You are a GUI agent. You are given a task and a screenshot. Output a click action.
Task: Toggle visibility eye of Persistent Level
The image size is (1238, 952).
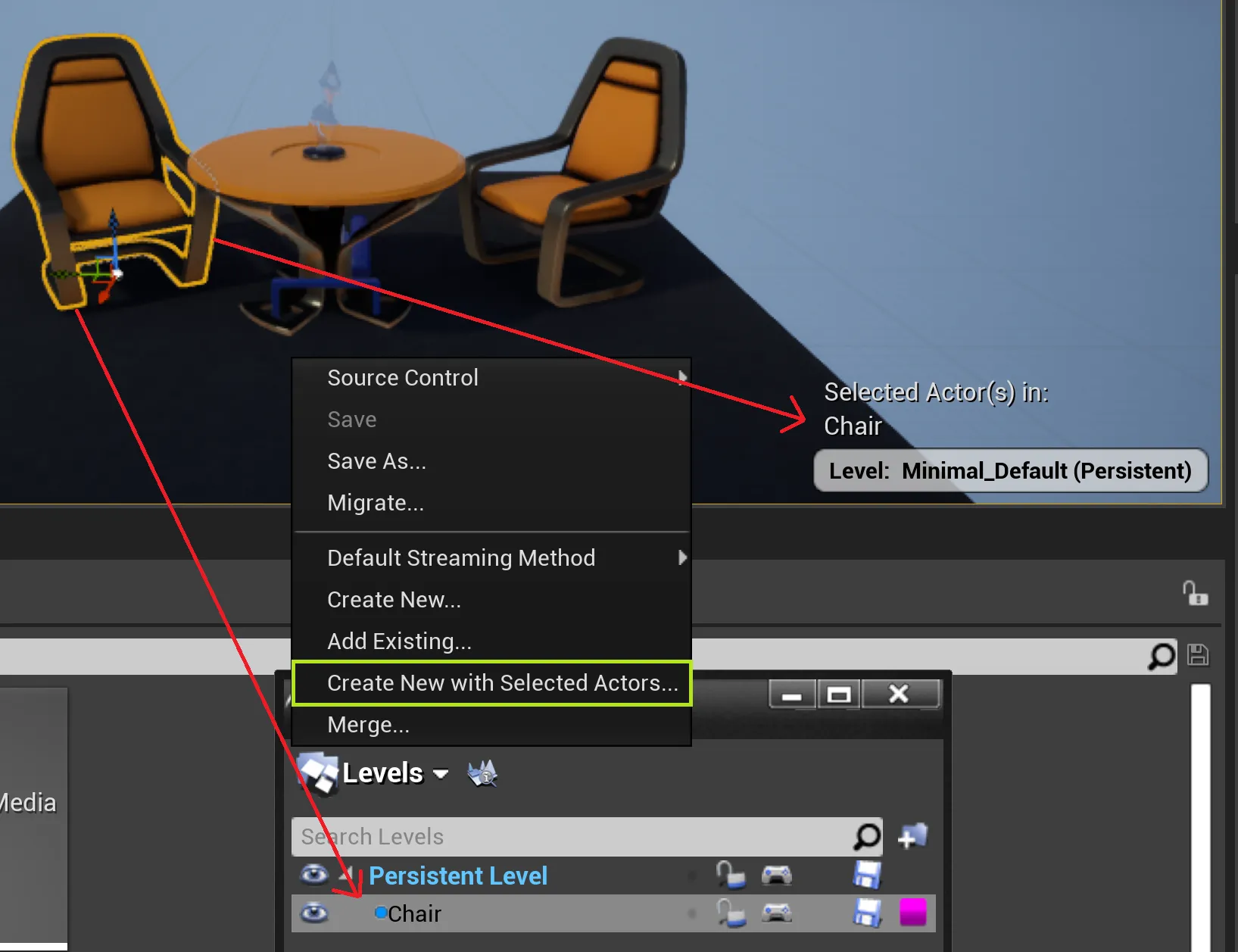[x=314, y=875]
